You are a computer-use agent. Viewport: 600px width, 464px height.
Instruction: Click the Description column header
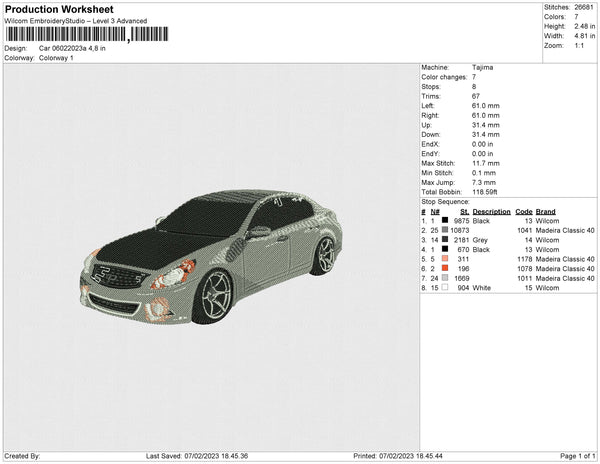491,212
